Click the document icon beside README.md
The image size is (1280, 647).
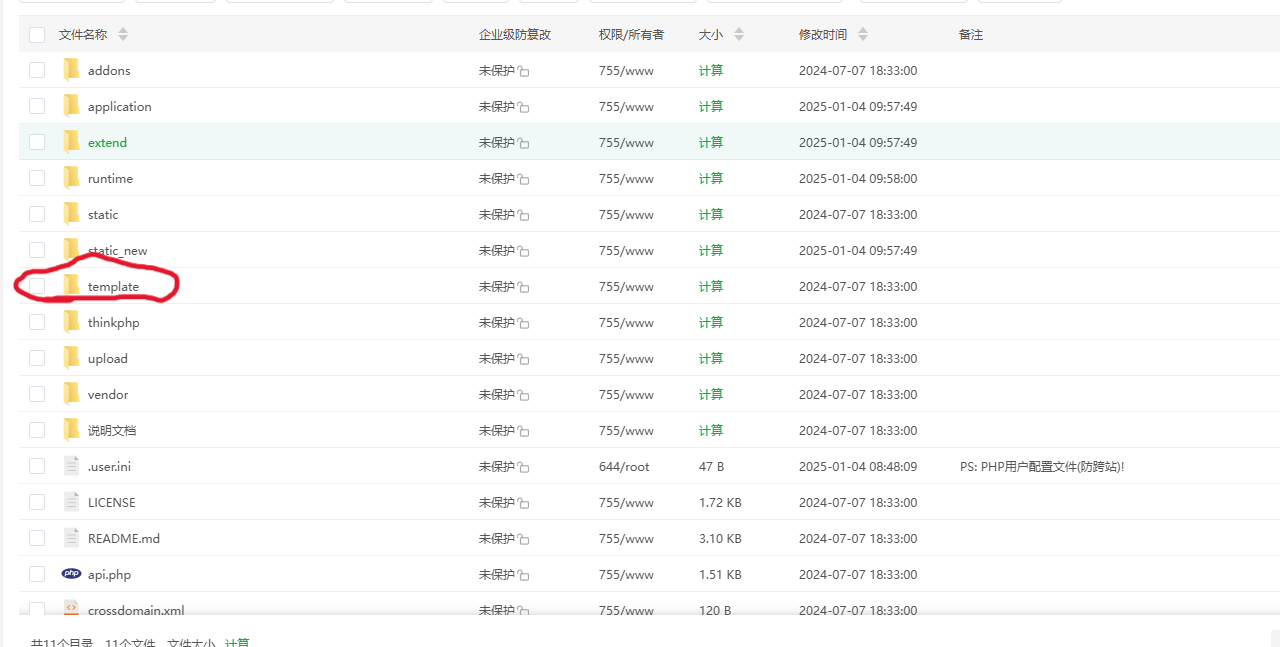point(71,537)
